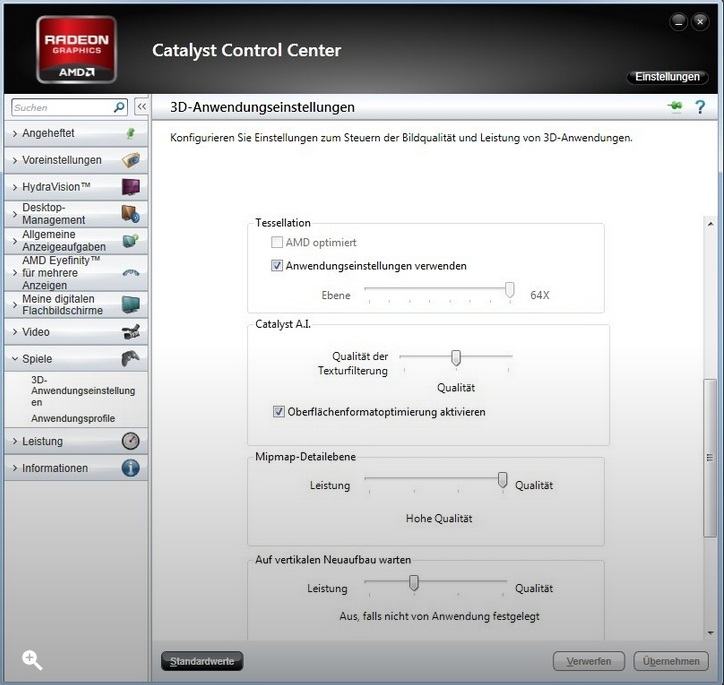Click the Meine digitalen Flachbildschirme monitor icon
Image resolution: width=724 pixels, height=685 pixels.
pos(131,305)
